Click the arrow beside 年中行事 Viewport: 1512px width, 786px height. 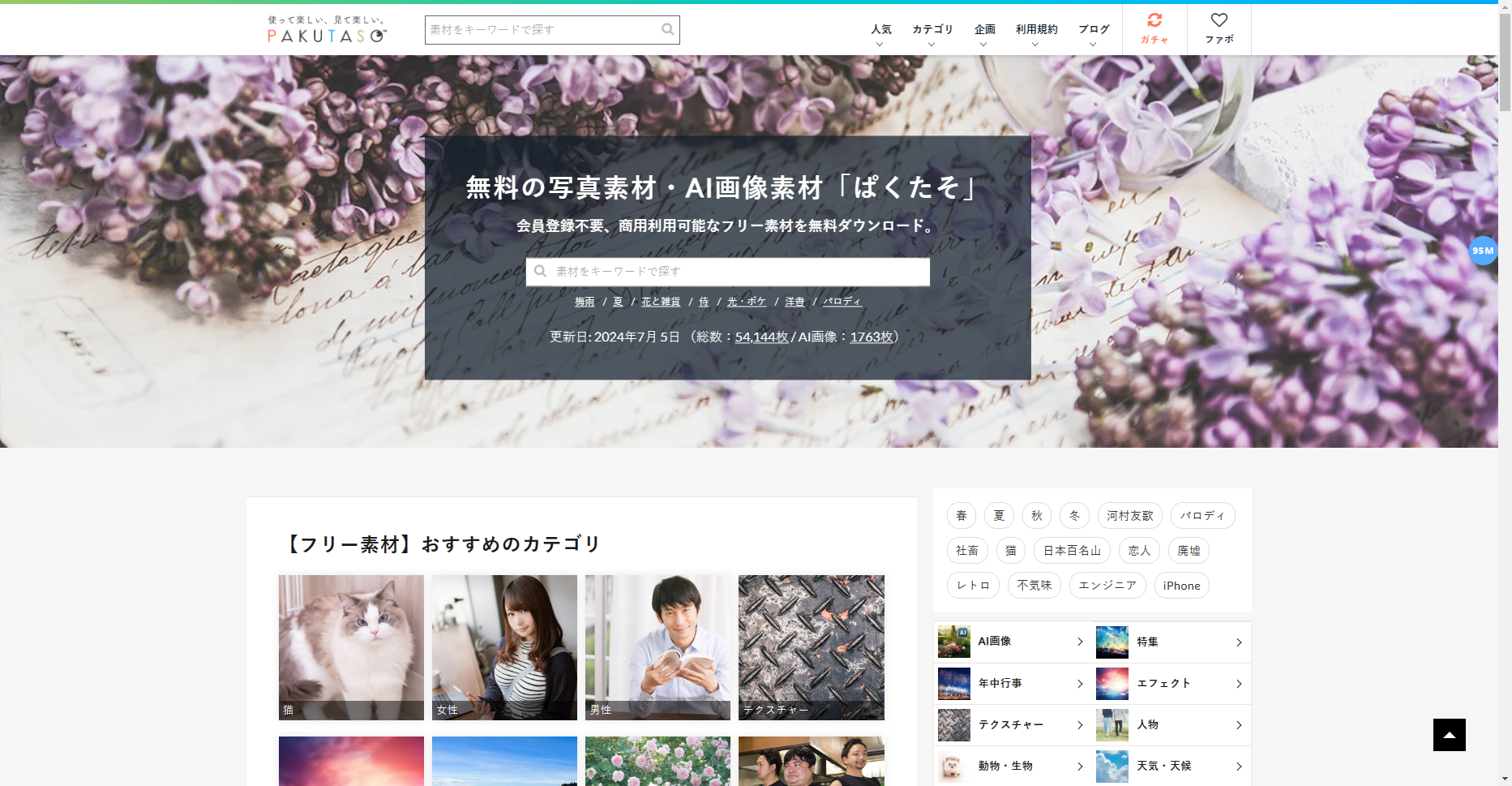[1080, 683]
